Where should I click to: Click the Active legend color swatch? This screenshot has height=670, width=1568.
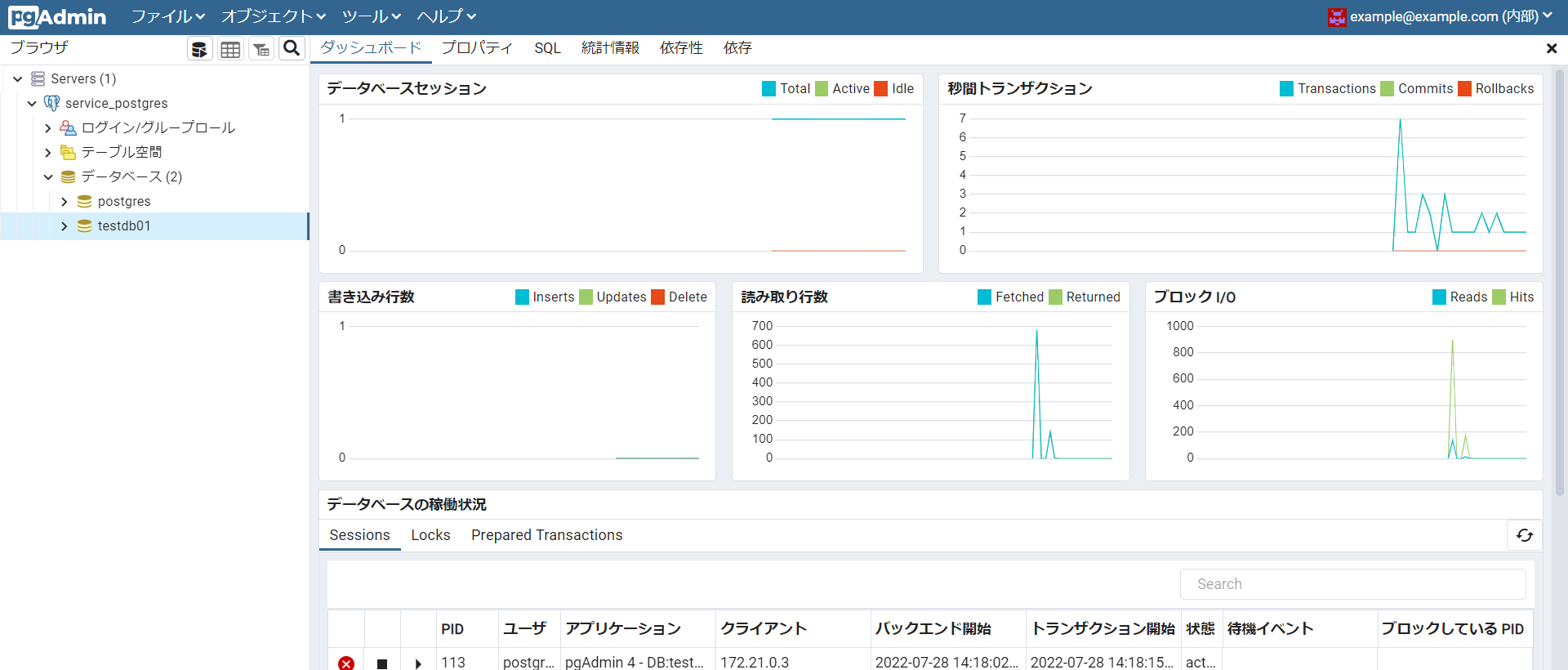click(x=822, y=88)
